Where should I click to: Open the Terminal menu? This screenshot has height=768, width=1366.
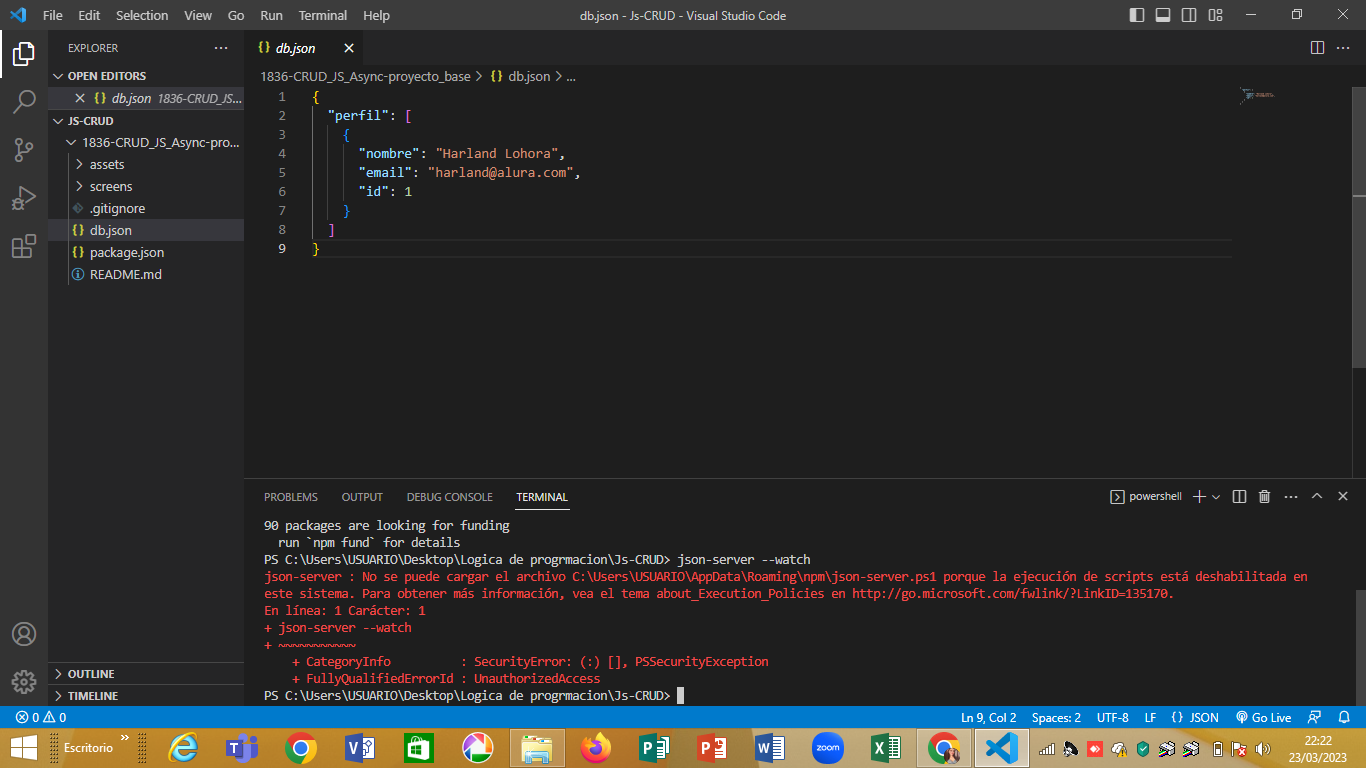(323, 15)
